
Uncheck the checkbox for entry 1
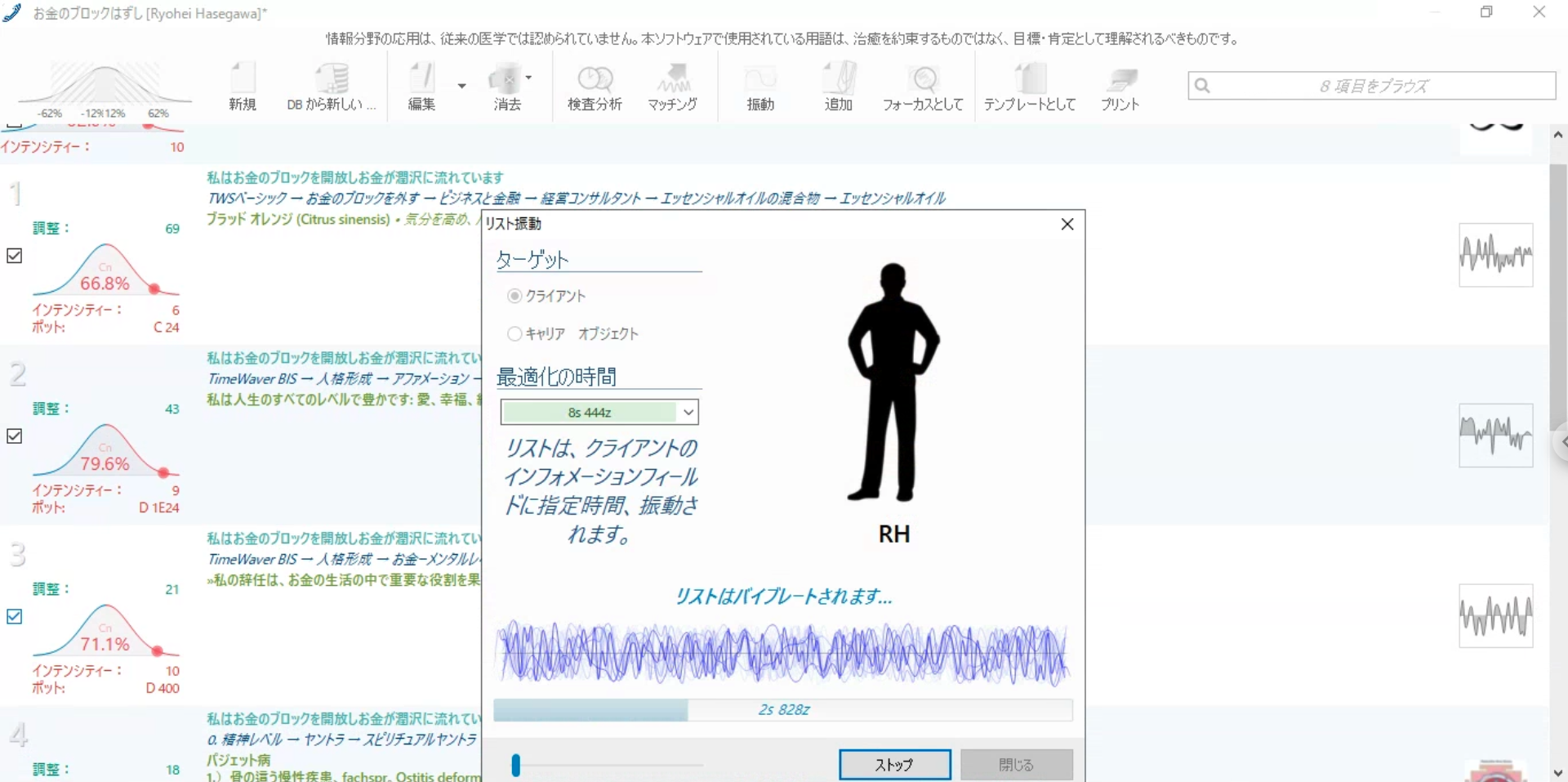point(15,256)
